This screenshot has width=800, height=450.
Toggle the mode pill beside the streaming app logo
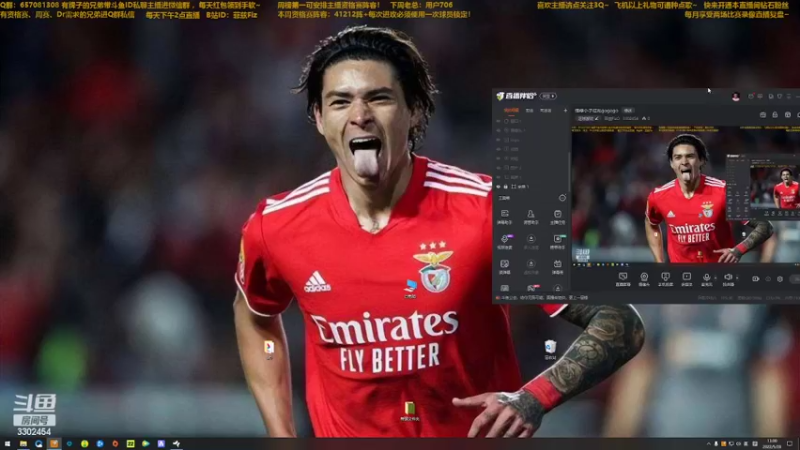click(548, 96)
